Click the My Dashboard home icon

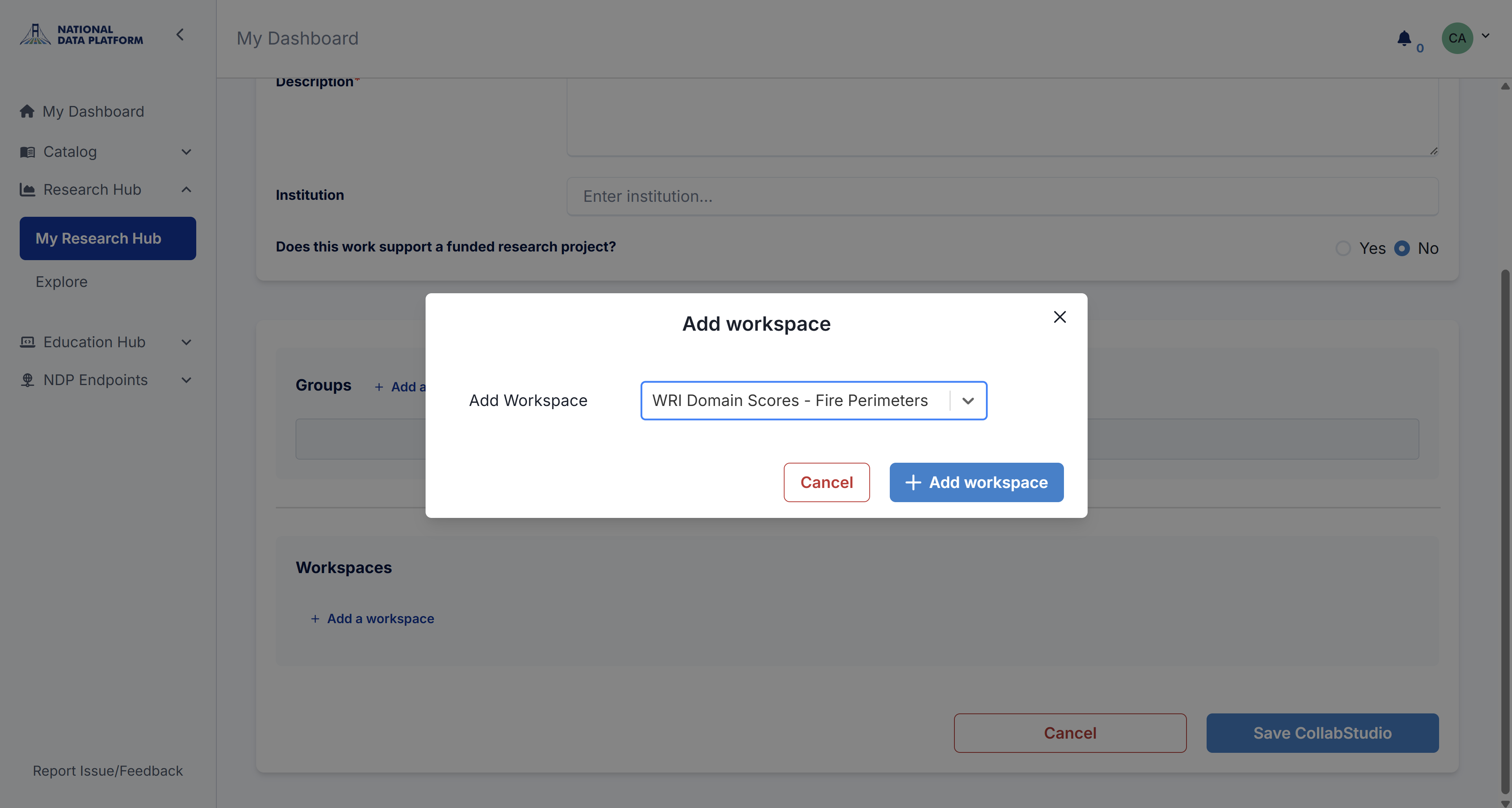point(27,111)
